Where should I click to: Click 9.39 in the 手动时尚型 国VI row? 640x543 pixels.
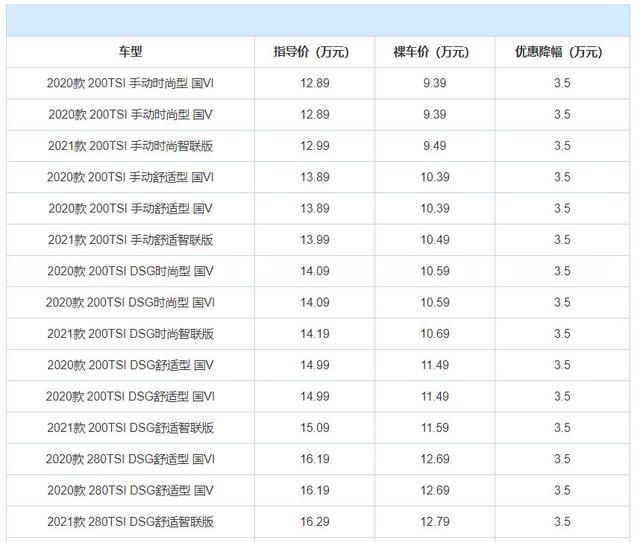[435, 83]
